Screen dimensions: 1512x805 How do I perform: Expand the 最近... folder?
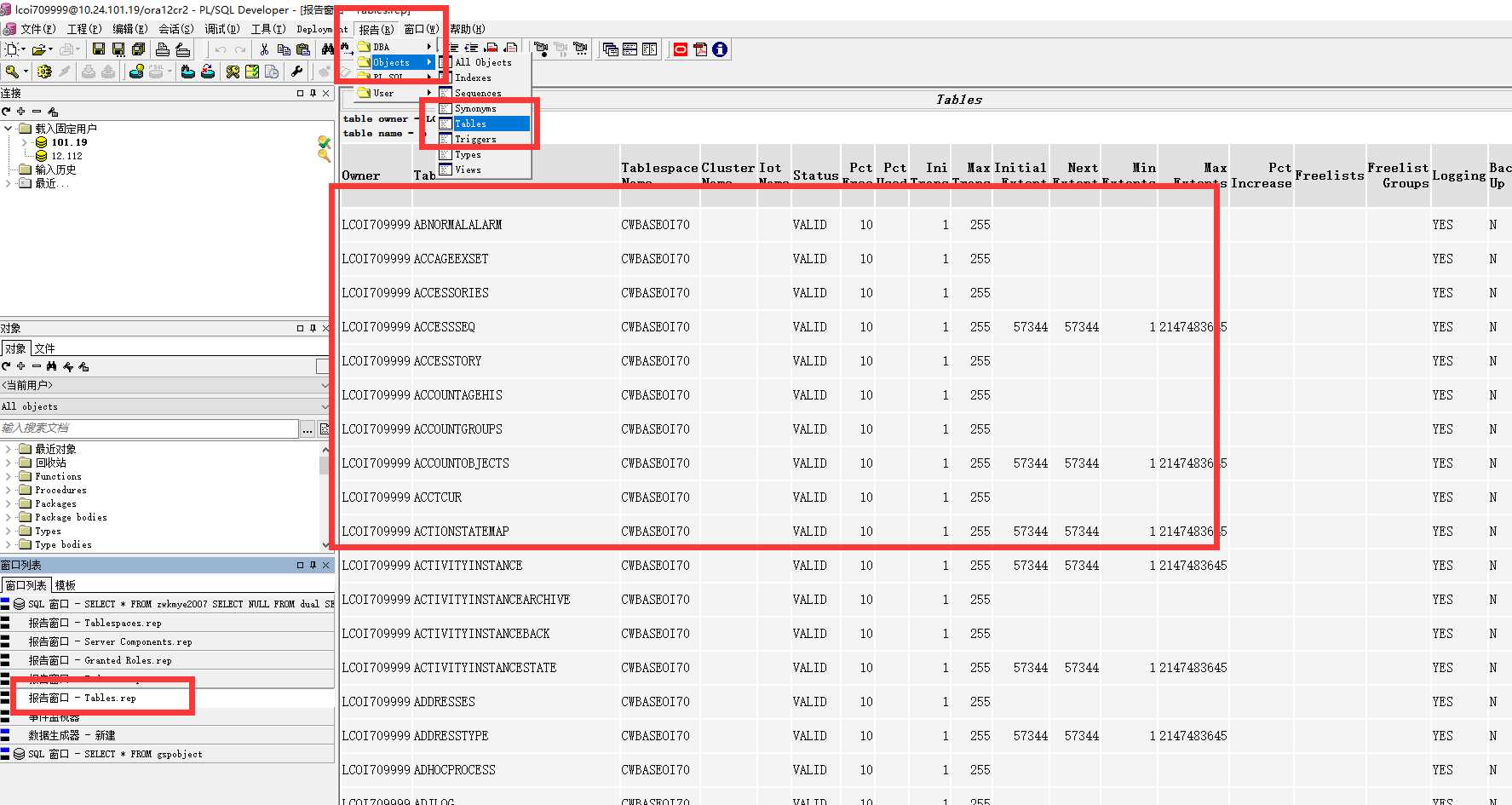click(x=9, y=183)
